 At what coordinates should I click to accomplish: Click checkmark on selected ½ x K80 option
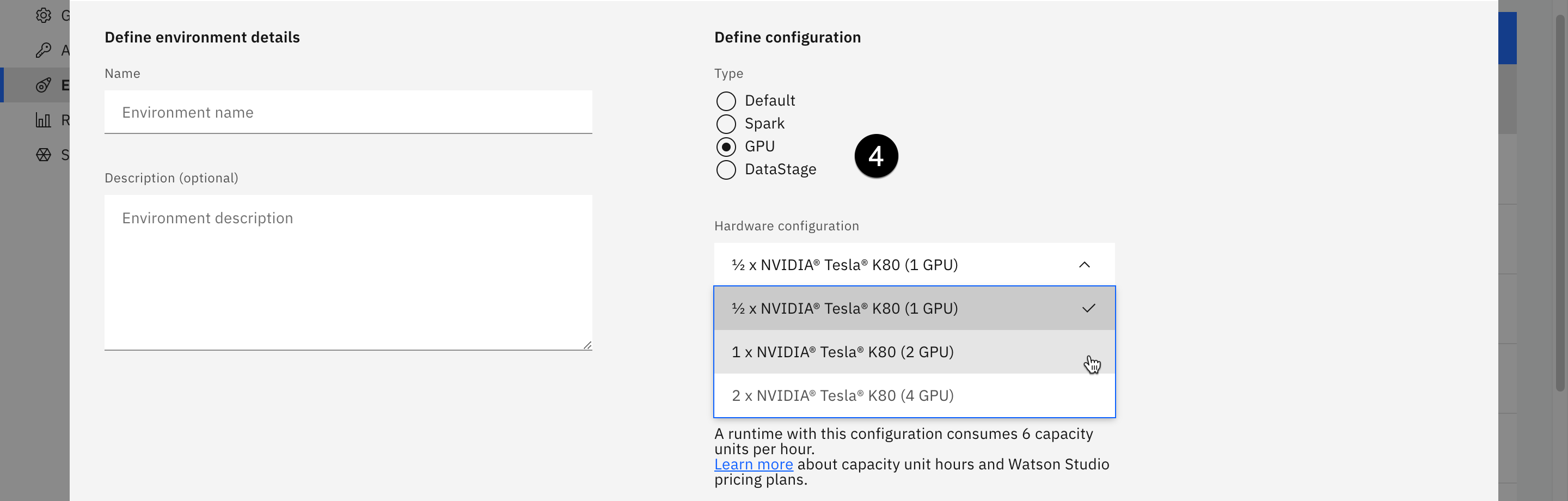tap(1088, 308)
